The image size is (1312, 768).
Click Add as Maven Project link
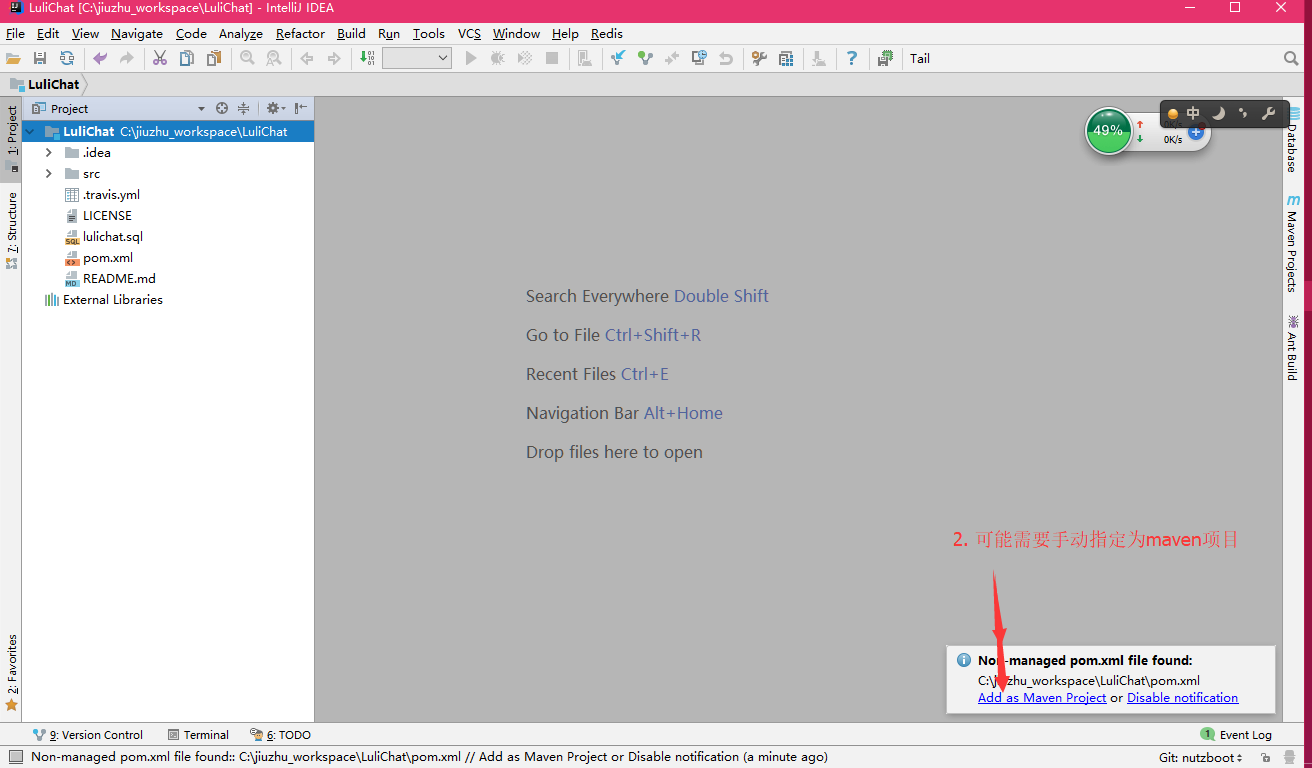1042,698
